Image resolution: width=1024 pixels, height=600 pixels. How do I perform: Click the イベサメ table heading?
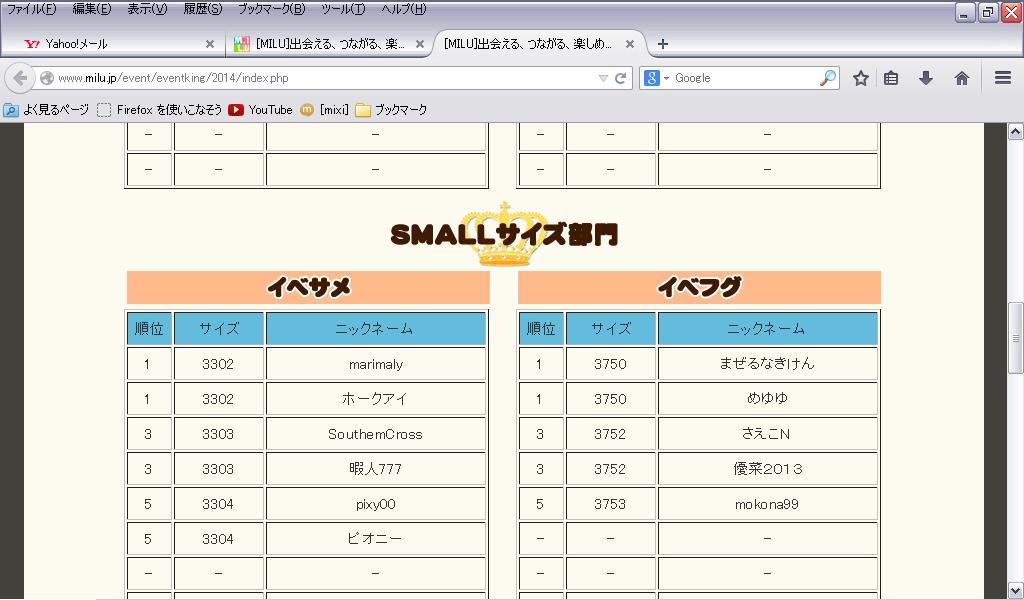coord(308,287)
